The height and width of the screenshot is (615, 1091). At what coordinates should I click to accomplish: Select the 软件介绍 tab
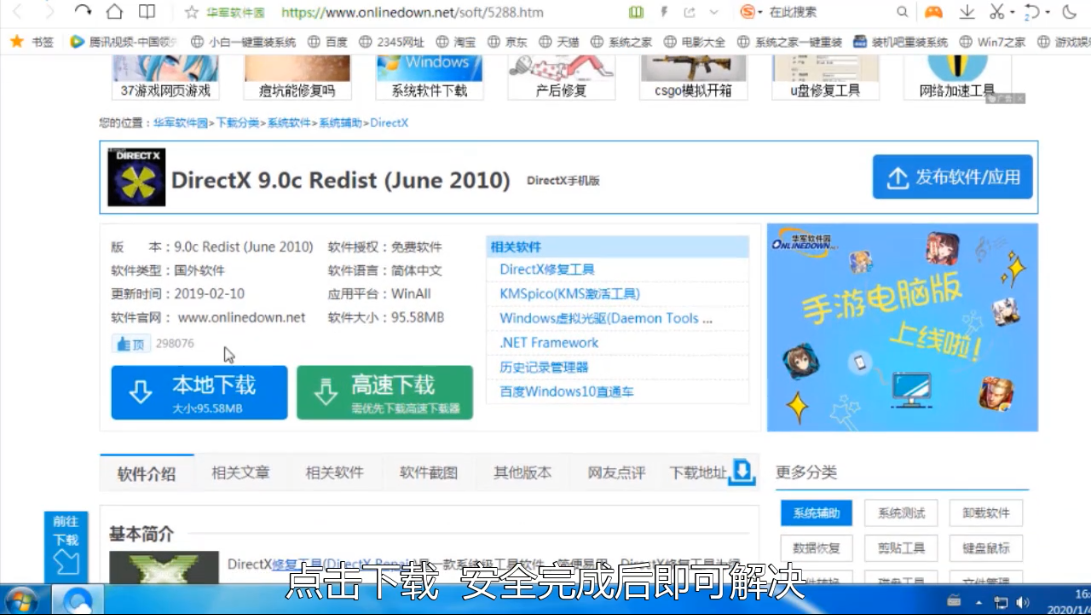(x=147, y=473)
